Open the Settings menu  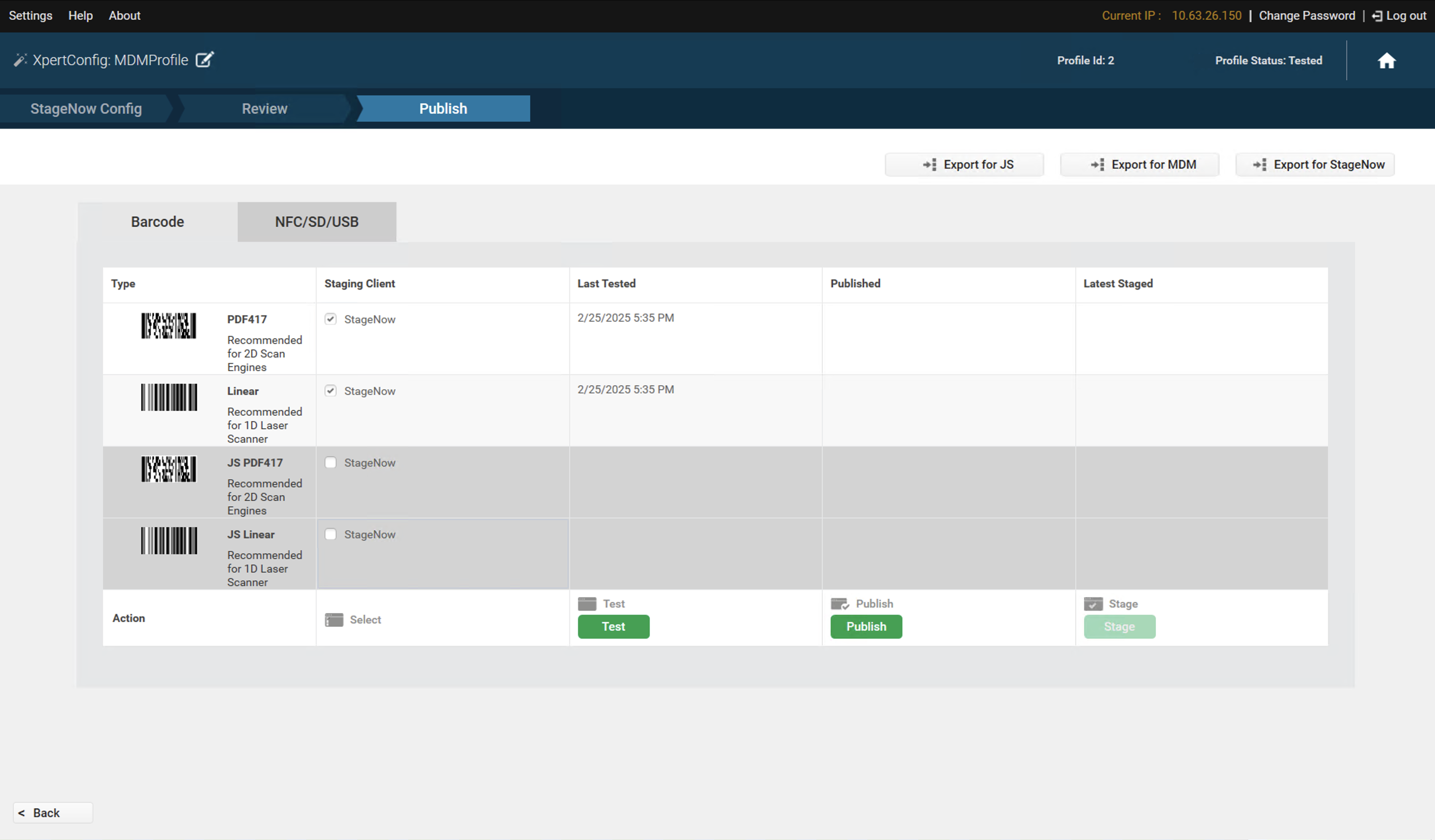pyautogui.click(x=30, y=16)
